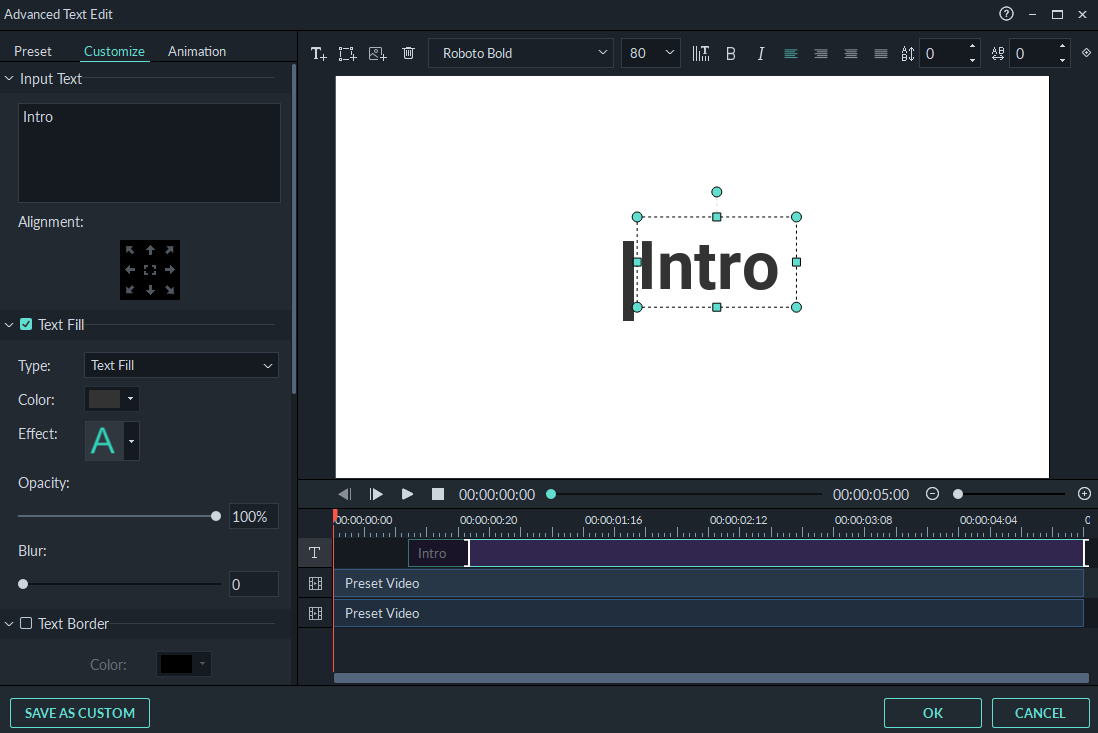Uncheck the Text Fill checkbox
This screenshot has height=733, width=1098.
(x=24, y=324)
